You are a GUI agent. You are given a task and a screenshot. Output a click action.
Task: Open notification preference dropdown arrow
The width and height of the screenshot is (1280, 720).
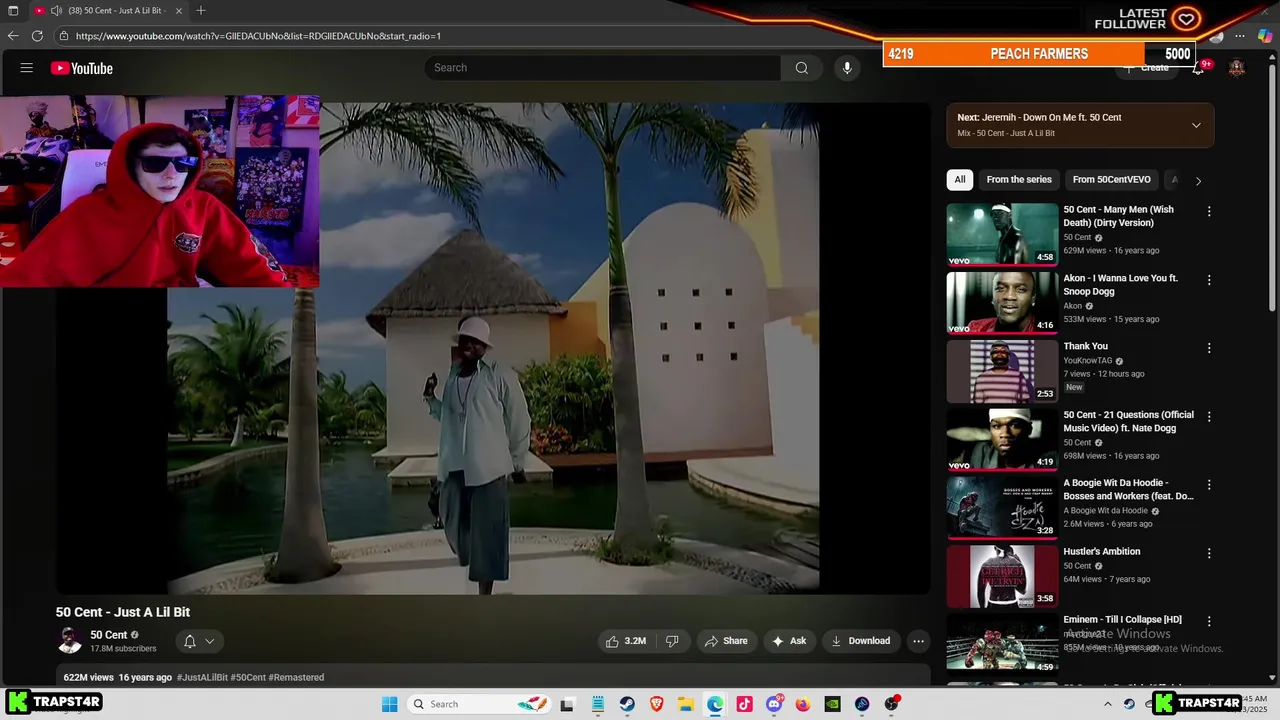(x=210, y=641)
